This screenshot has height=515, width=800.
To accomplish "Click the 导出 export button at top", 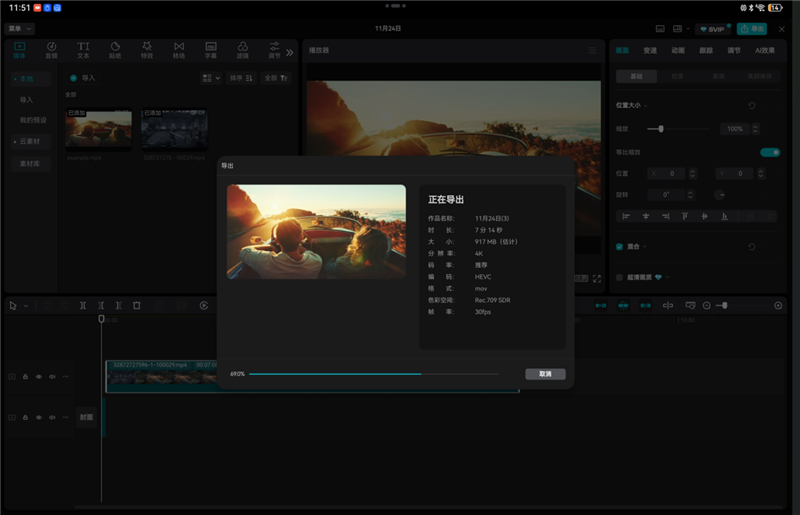I will tap(752, 29).
